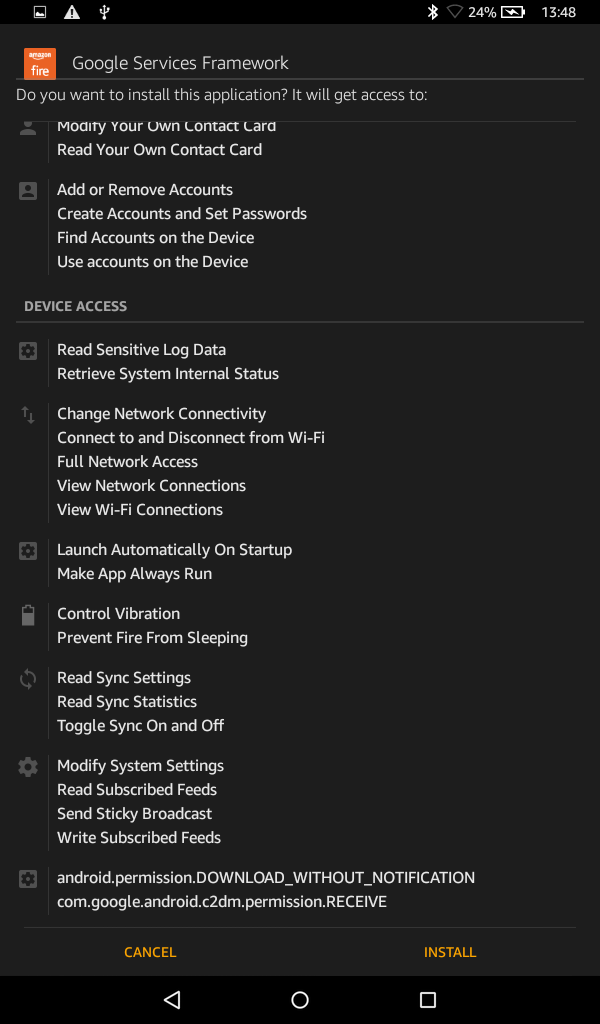The height and width of the screenshot is (1024, 600).
Task: Click the network connectivity arrows icon
Action: pos(27,414)
